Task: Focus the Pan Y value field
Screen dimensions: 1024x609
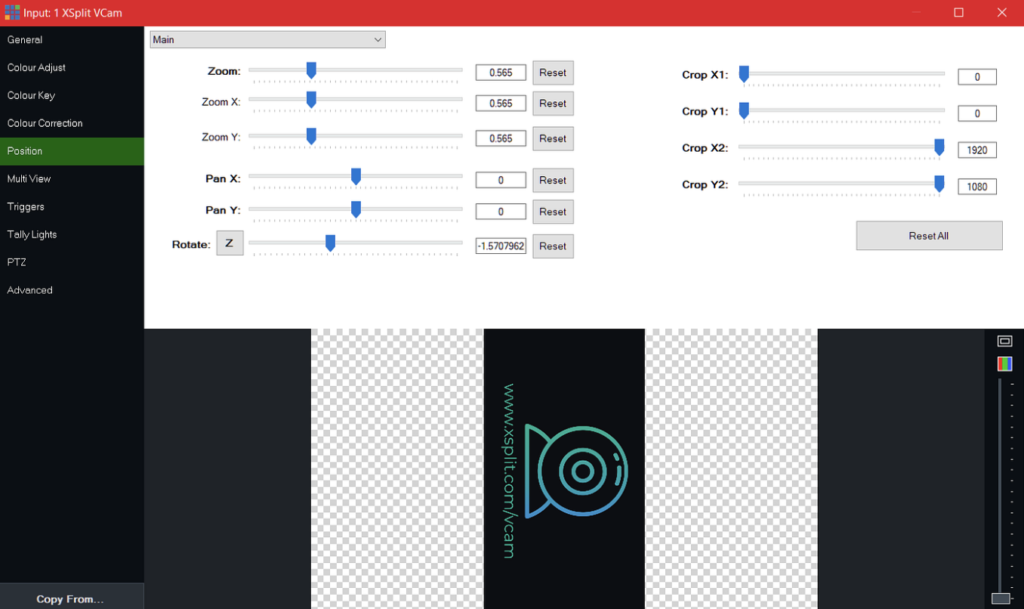Action: pyautogui.click(x=501, y=211)
